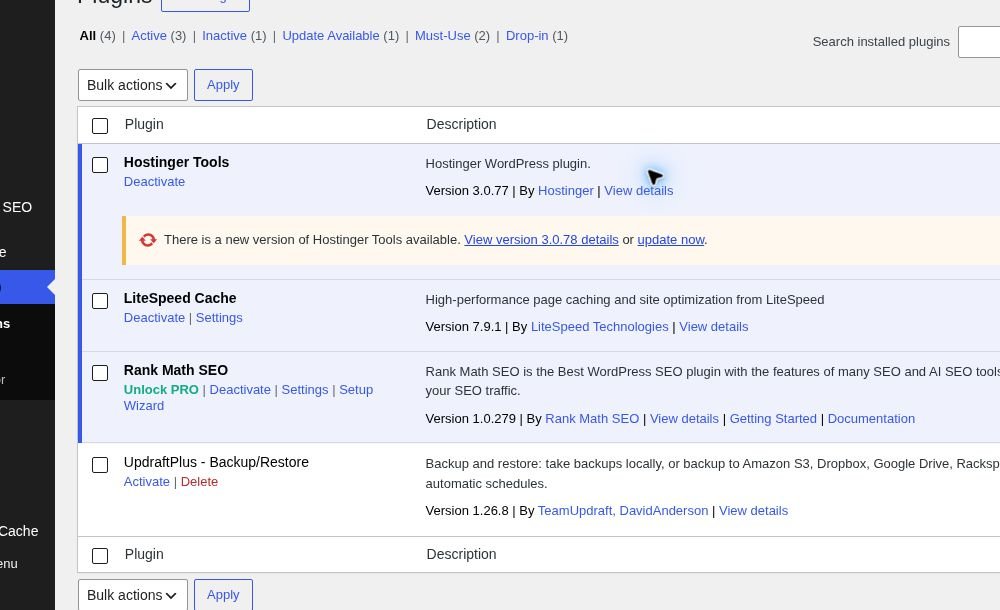Click update now for Hostinger Tools

(x=671, y=240)
